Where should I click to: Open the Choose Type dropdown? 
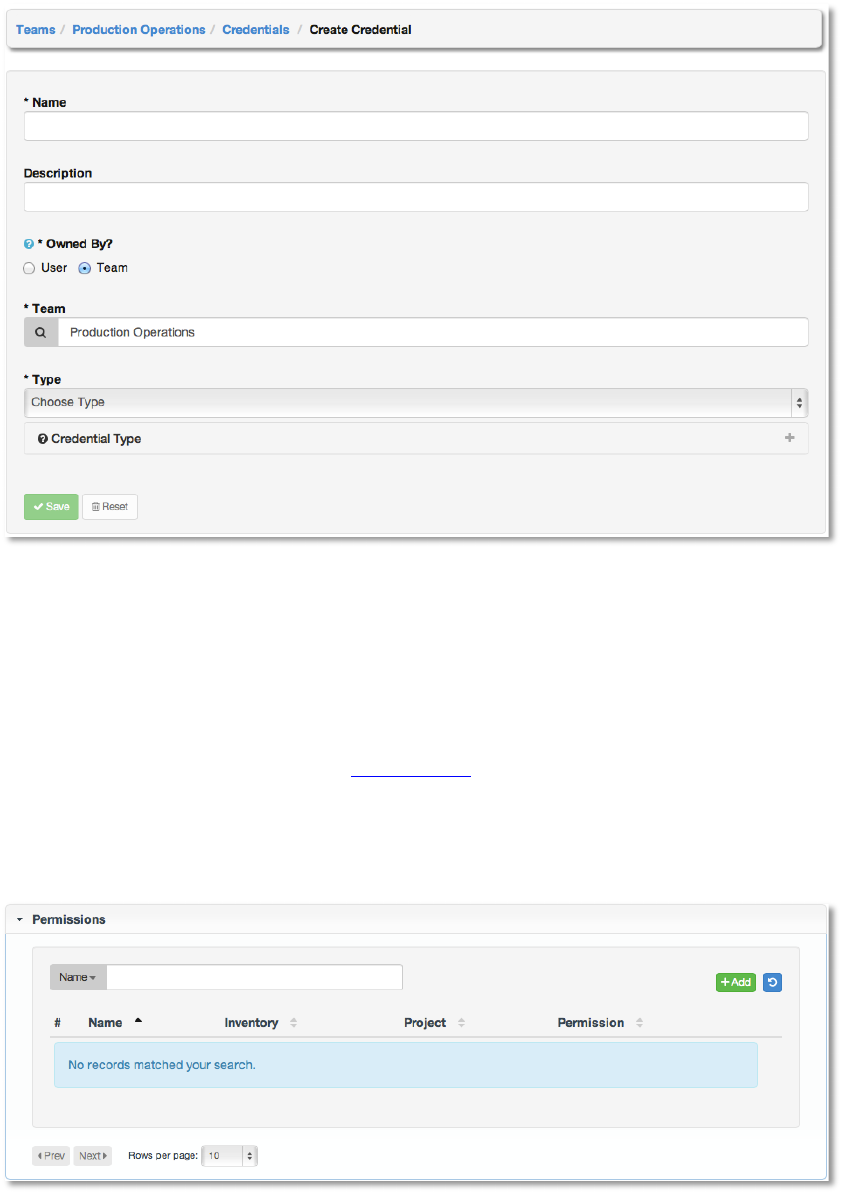click(x=415, y=402)
